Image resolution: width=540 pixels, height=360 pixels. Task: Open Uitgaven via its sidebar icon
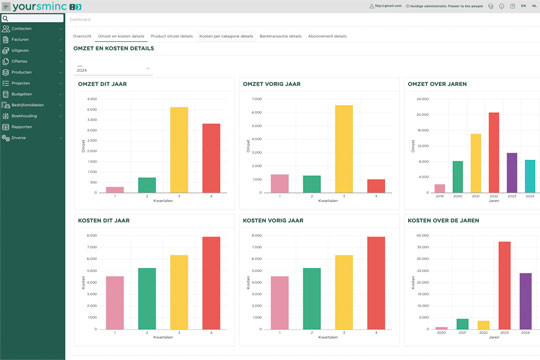[x=6, y=51]
